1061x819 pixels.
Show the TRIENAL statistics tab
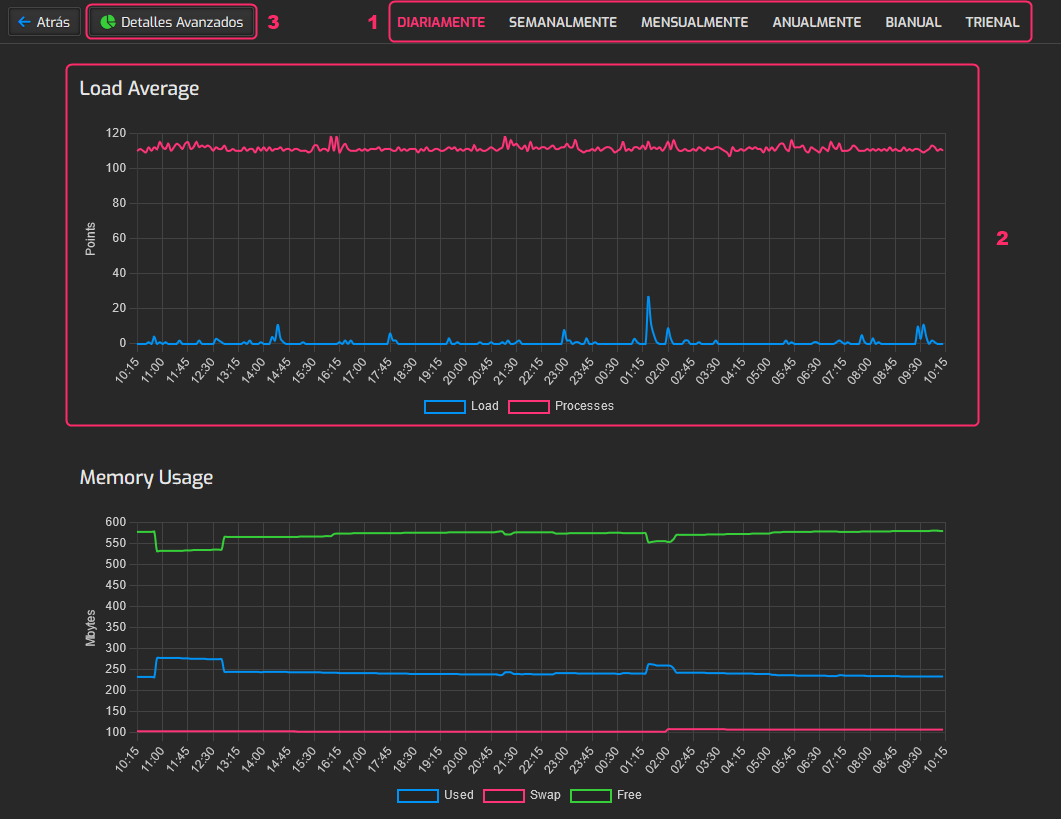tap(992, 22)
